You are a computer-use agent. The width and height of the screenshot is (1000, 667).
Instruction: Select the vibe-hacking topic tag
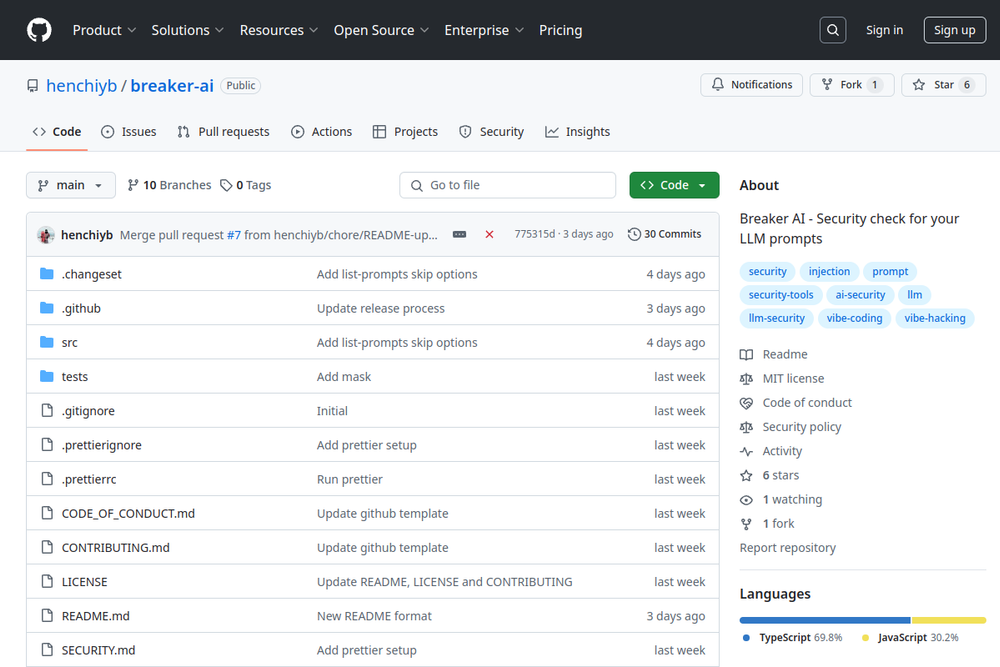[x=934, y=318]
